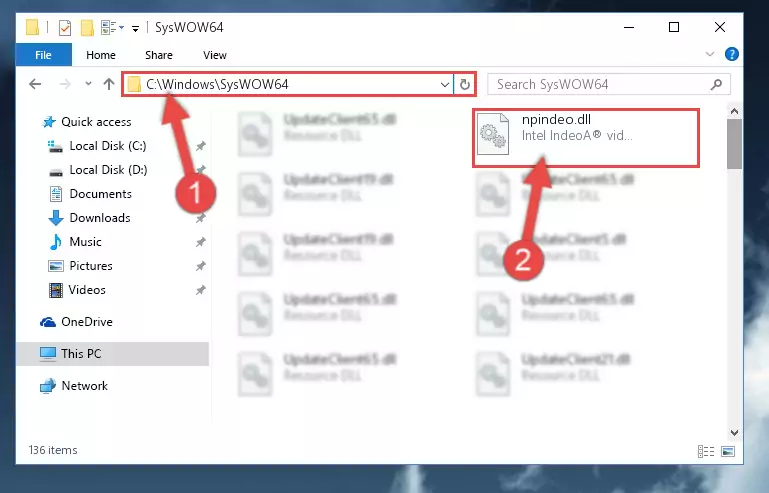Viewport: 769px width, 493px height.
Task: Switch to details view layout
Action: click(706, 451)
